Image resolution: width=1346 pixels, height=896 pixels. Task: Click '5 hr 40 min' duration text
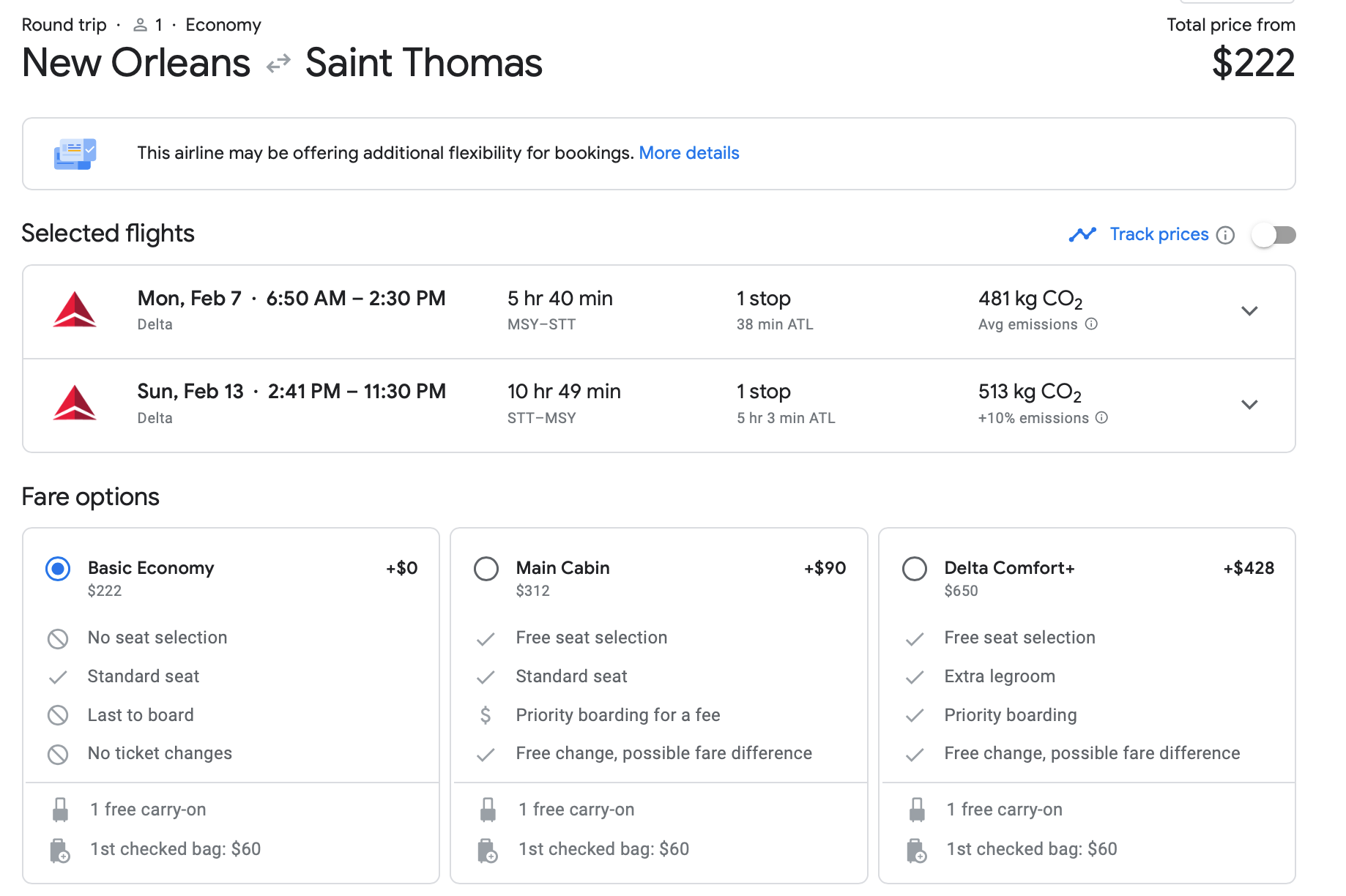point(560,299)
